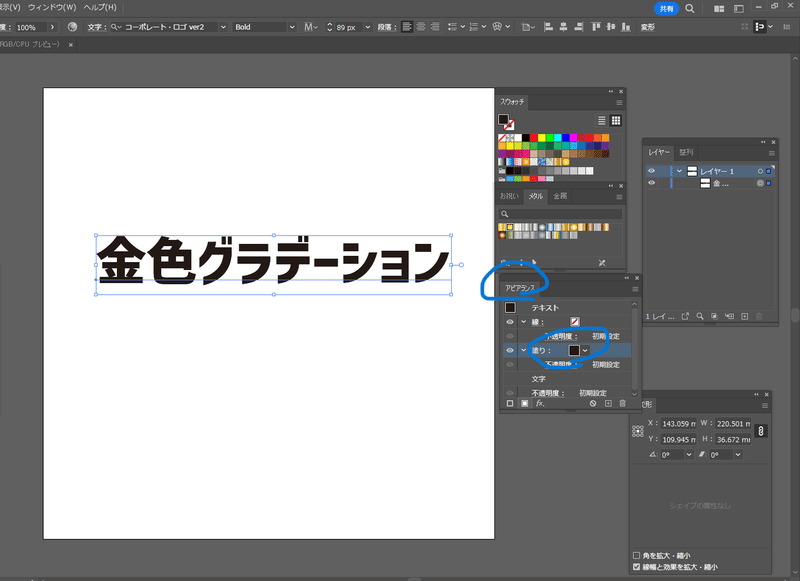Click the blue 共有 share button
Screen dimensions: 800x581
(666, 9)
